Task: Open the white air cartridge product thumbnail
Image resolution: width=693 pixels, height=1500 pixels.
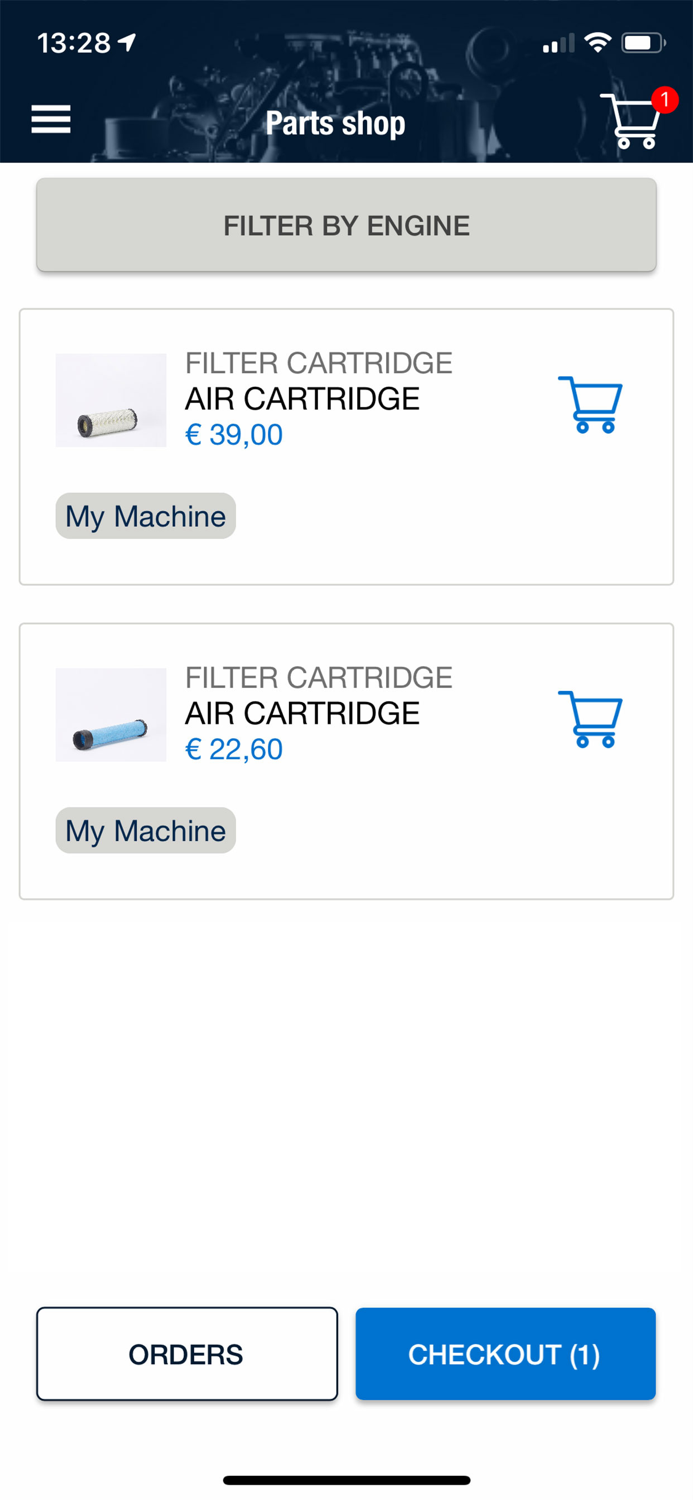Action: point(110,400)
